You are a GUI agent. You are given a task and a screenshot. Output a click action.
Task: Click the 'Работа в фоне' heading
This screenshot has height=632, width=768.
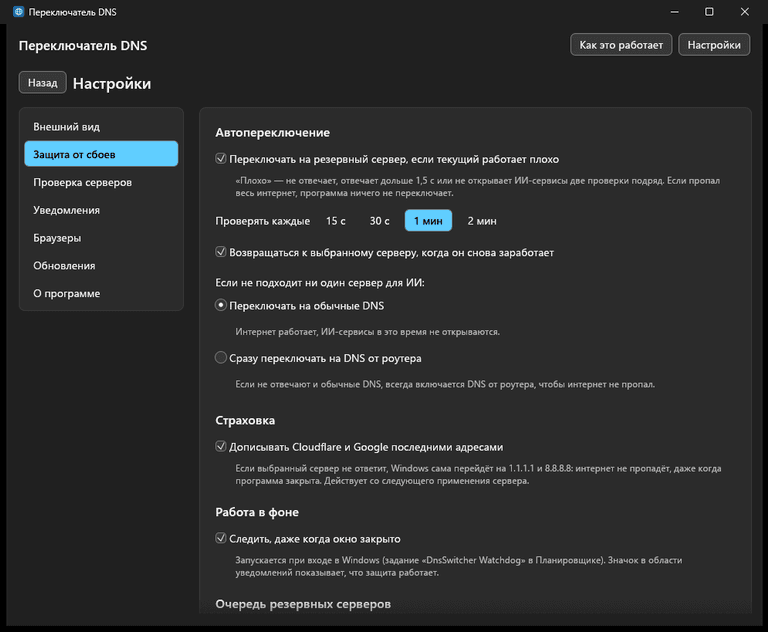pyautogui.click(x=257, y=512)
